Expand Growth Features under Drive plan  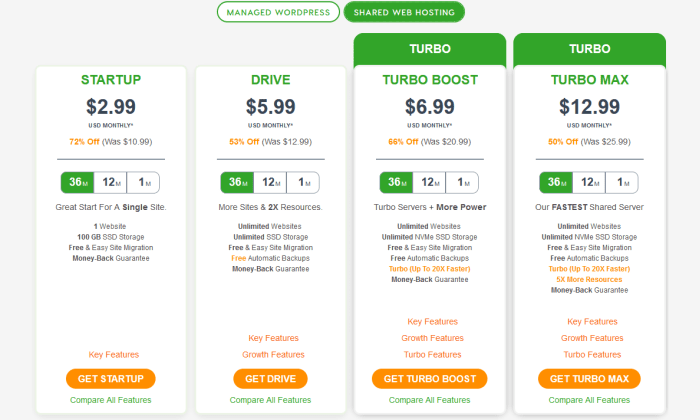[273, 354]
